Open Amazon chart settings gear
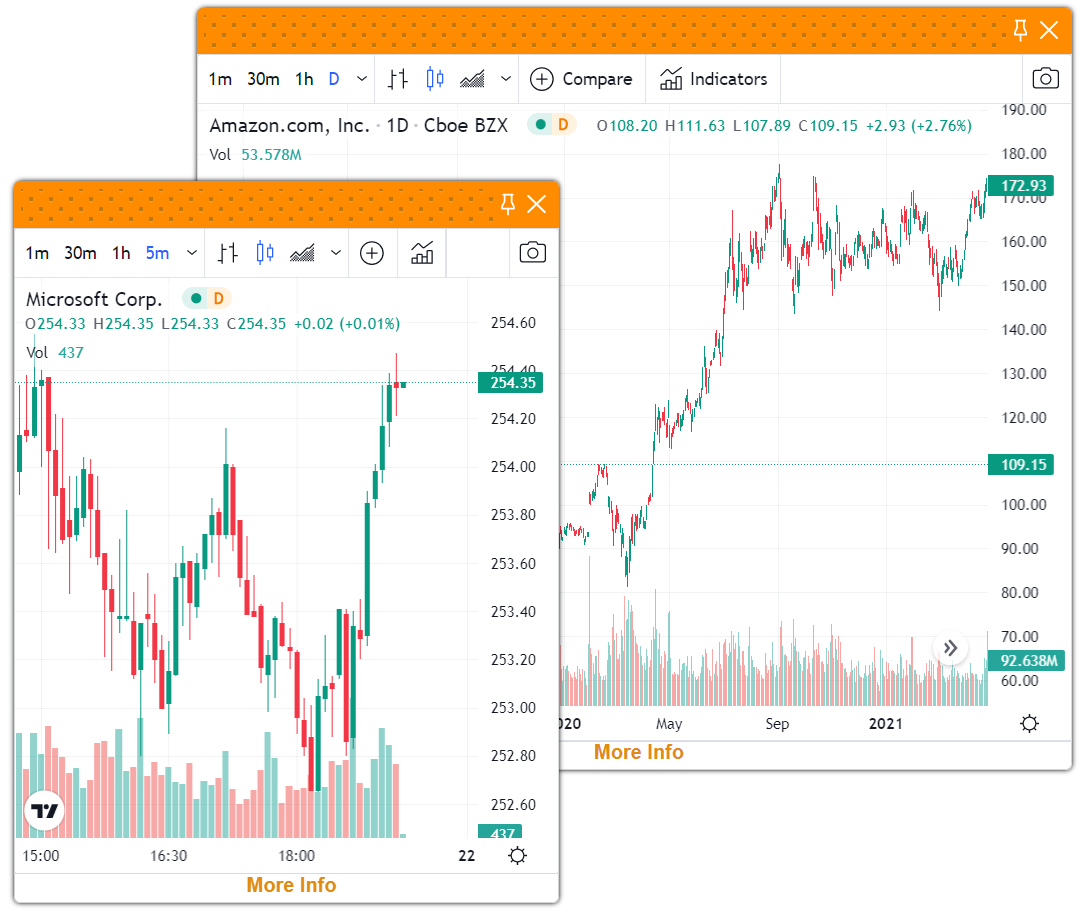 1030,723
